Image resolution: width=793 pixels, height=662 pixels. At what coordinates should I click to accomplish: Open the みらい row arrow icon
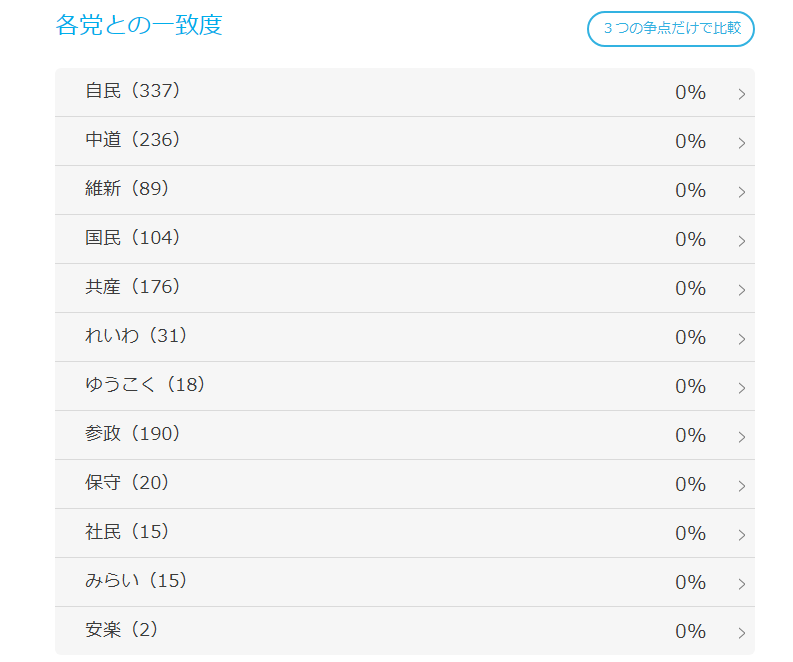click(741, 584)
